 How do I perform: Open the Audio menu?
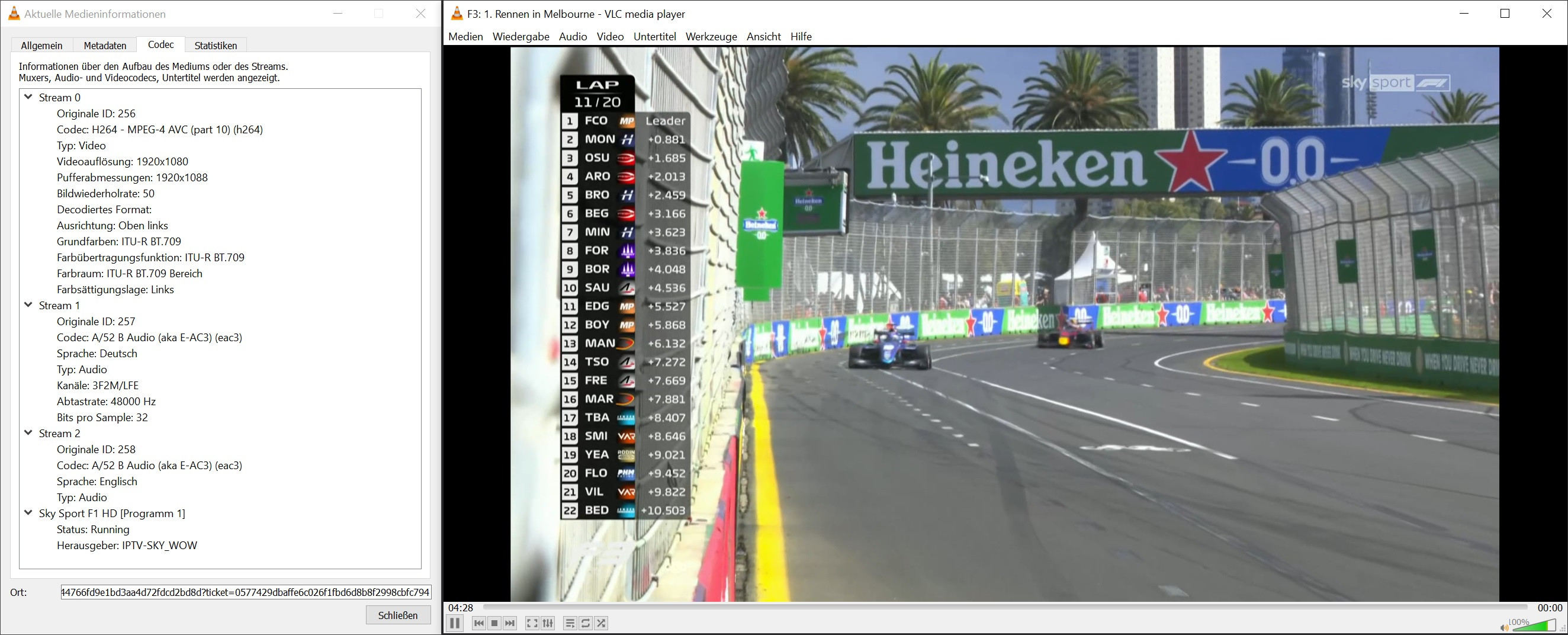(x=573, y=37)
